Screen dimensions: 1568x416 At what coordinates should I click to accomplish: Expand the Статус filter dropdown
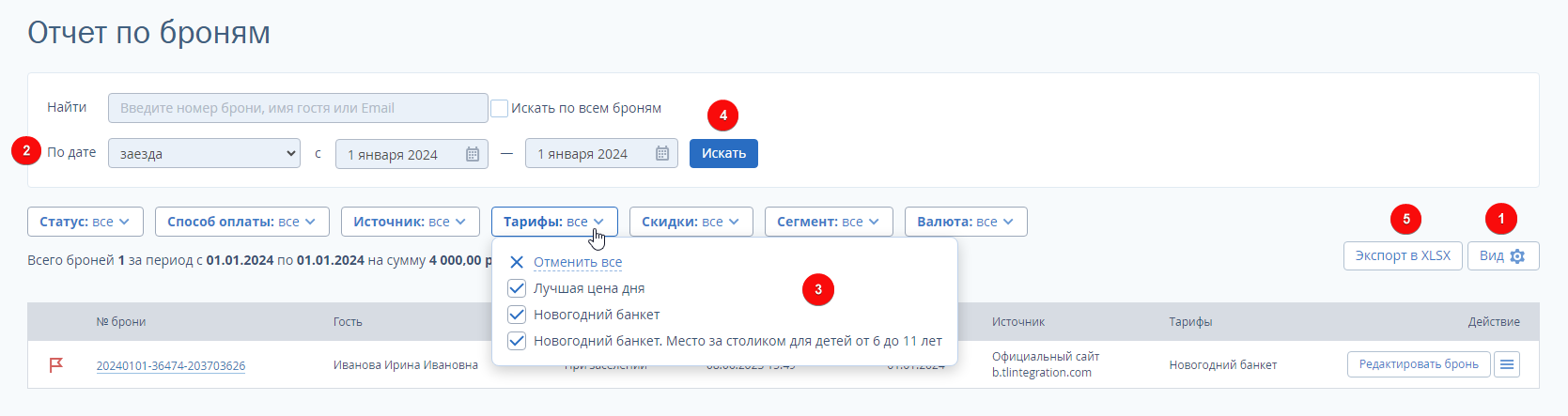click(x=85, y=222)
